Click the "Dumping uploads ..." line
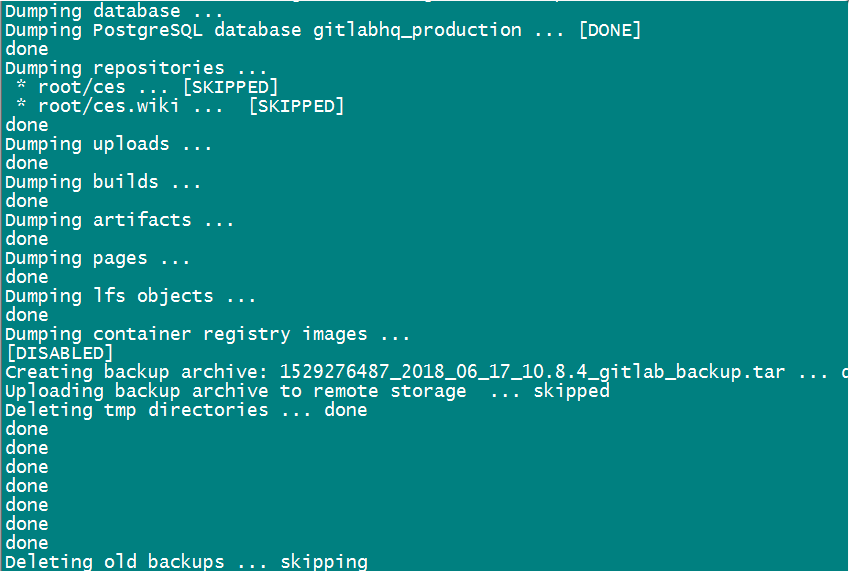 click(108, 144)
